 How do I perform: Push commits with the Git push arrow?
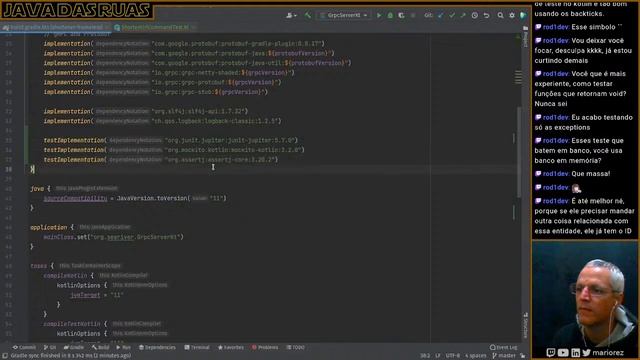pos(463,16)
